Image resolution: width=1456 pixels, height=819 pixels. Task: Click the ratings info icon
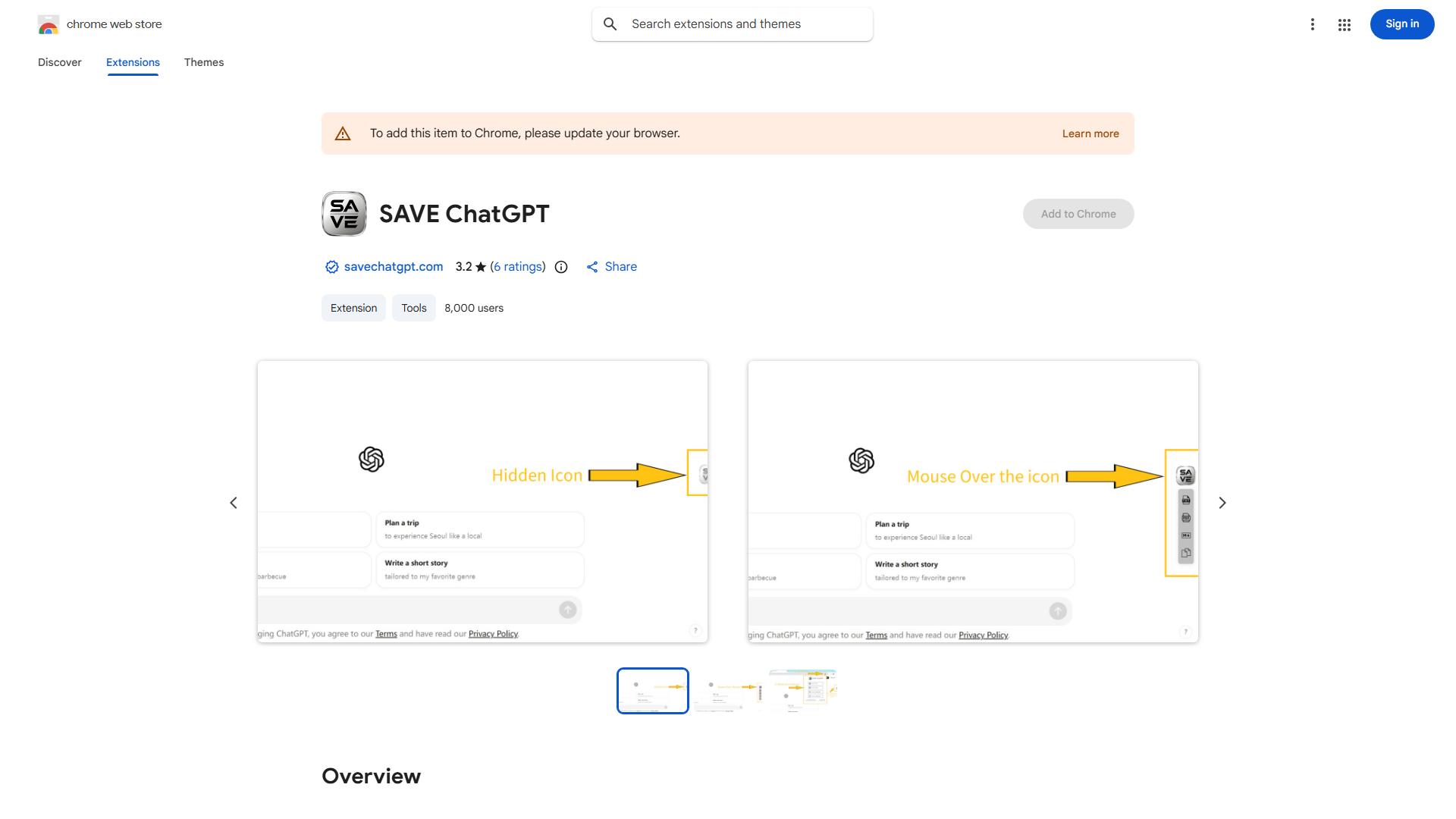(x=561, y=267)
